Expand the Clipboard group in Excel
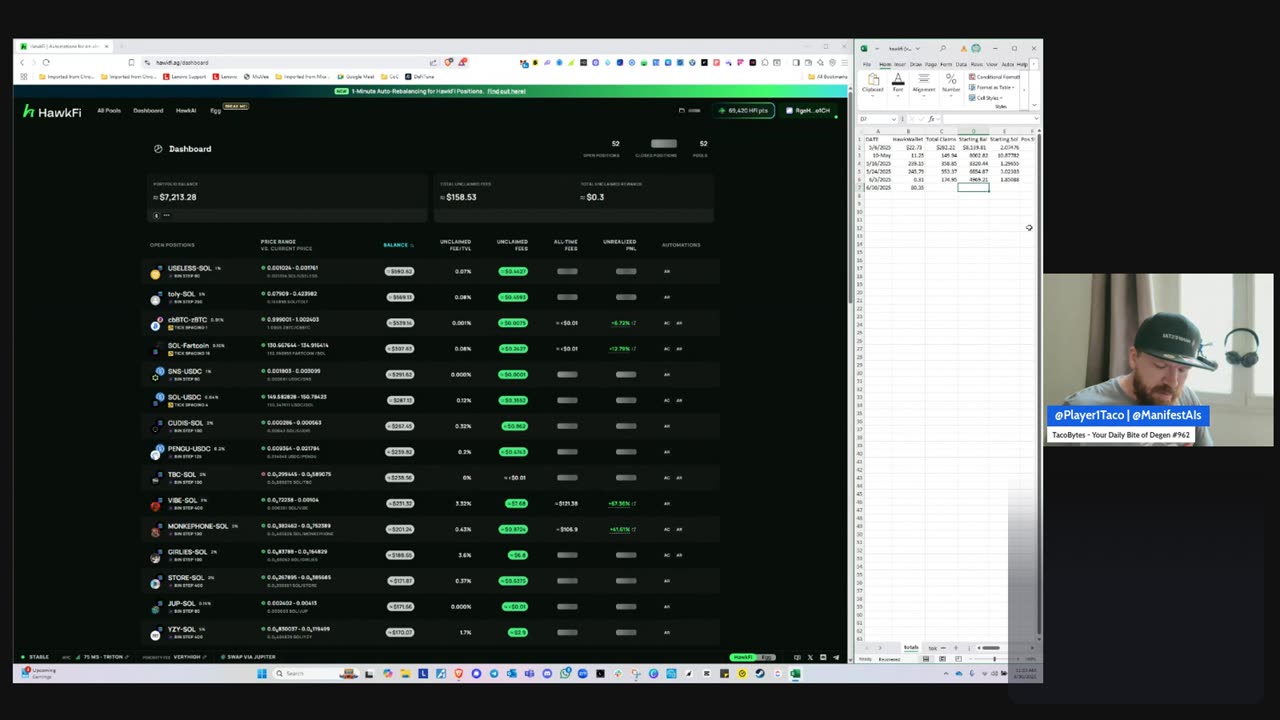This screenshot has width=1280, height=720. click(x=873, y=84)
